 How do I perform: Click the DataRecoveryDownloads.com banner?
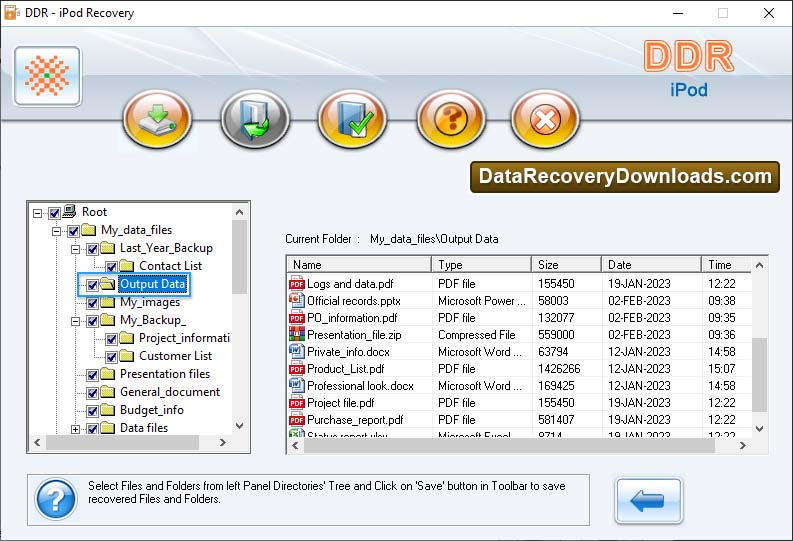(x=625, y=177)
